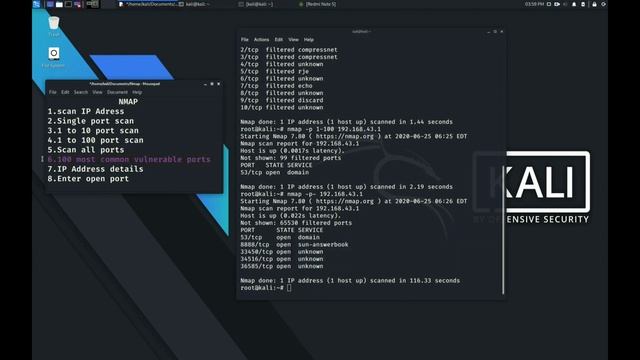Click line '3.1 to 10 port scan'
This screenshot has width=640, height=360.
click(93, 131)
